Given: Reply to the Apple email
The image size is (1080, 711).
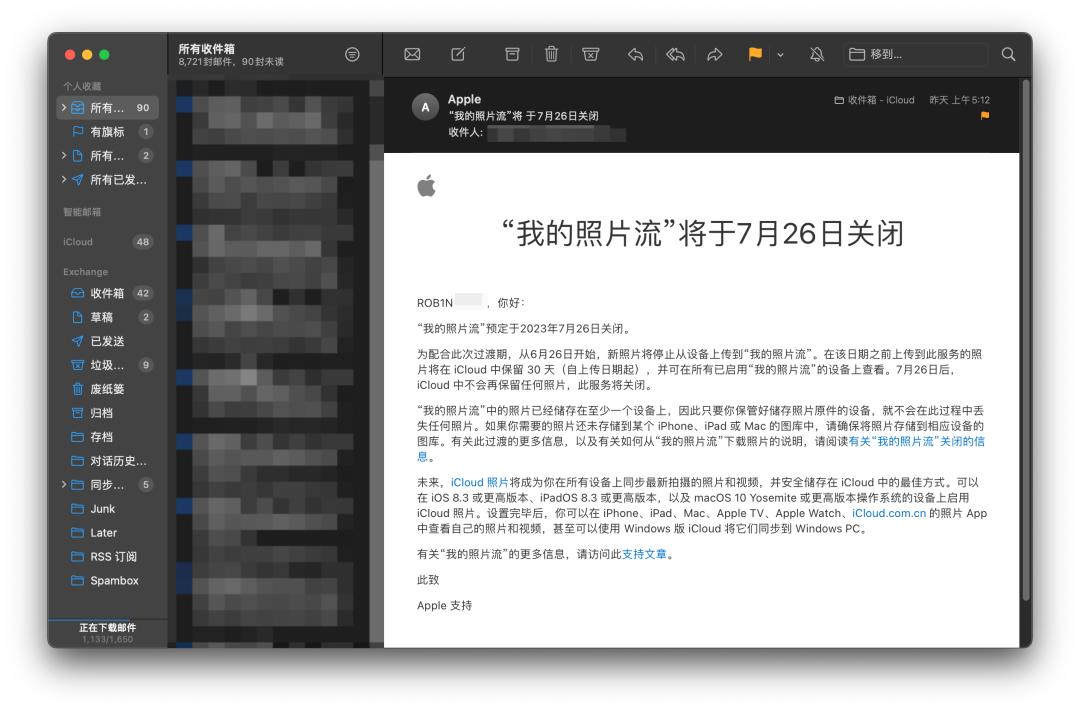Looking at the screenshot, I should 635,54.
